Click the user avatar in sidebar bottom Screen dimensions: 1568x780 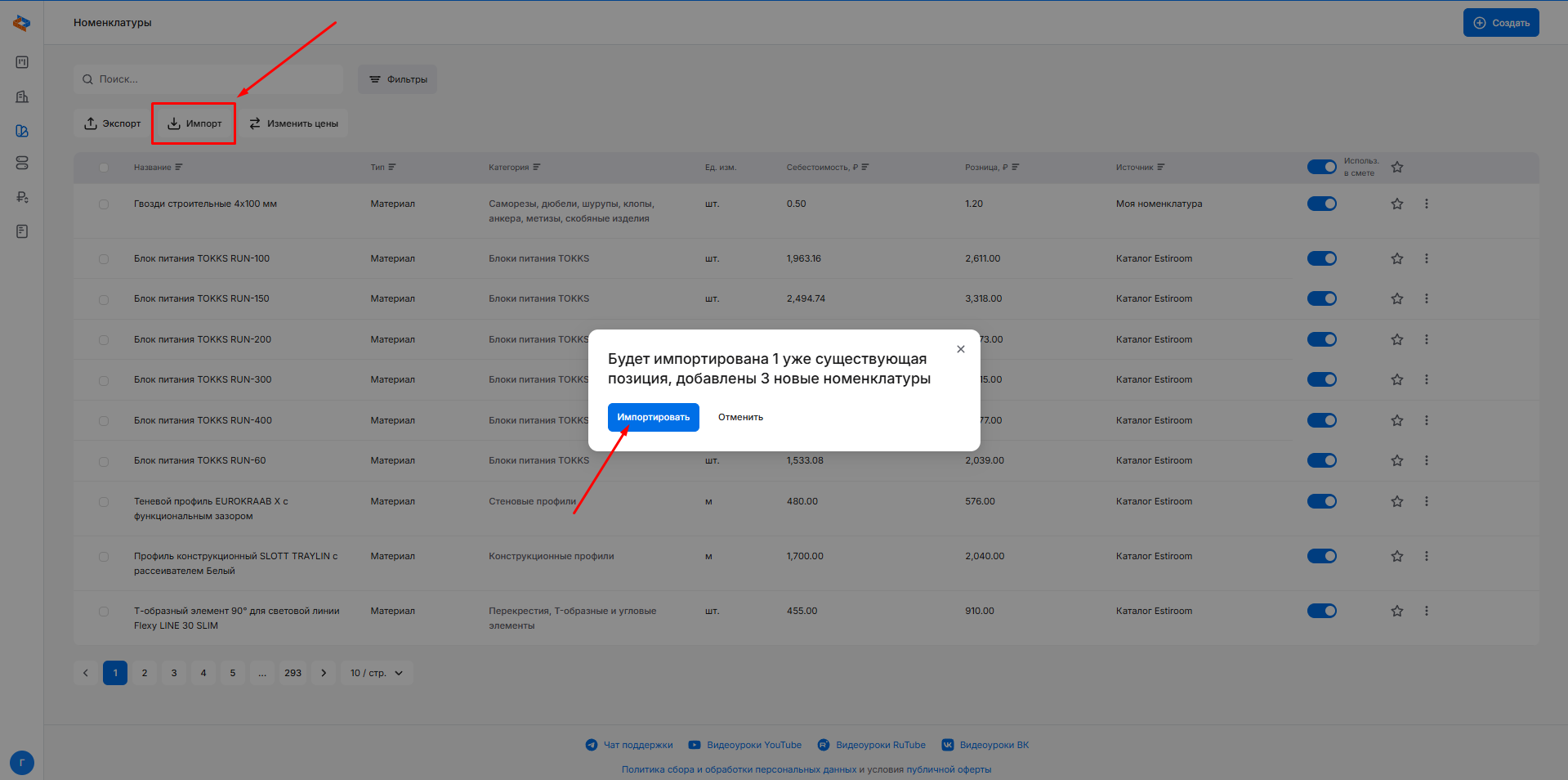22,763
